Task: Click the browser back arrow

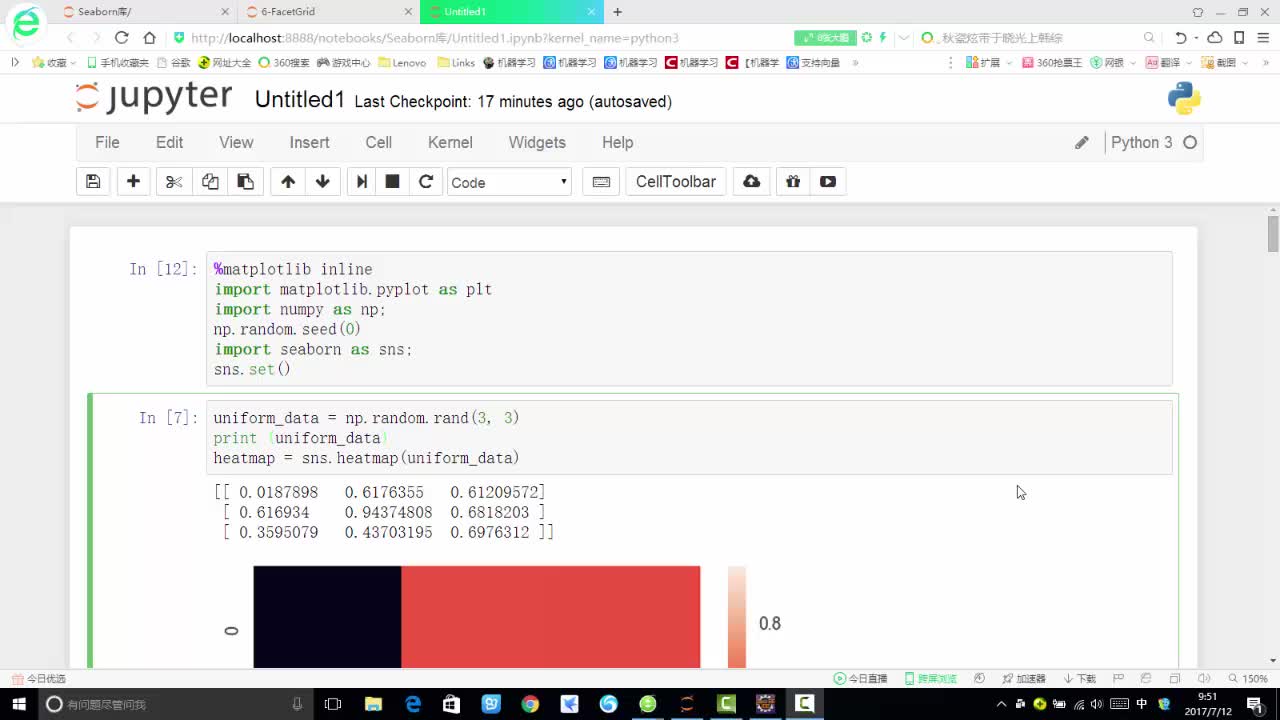Action: [x=70, y=38]
